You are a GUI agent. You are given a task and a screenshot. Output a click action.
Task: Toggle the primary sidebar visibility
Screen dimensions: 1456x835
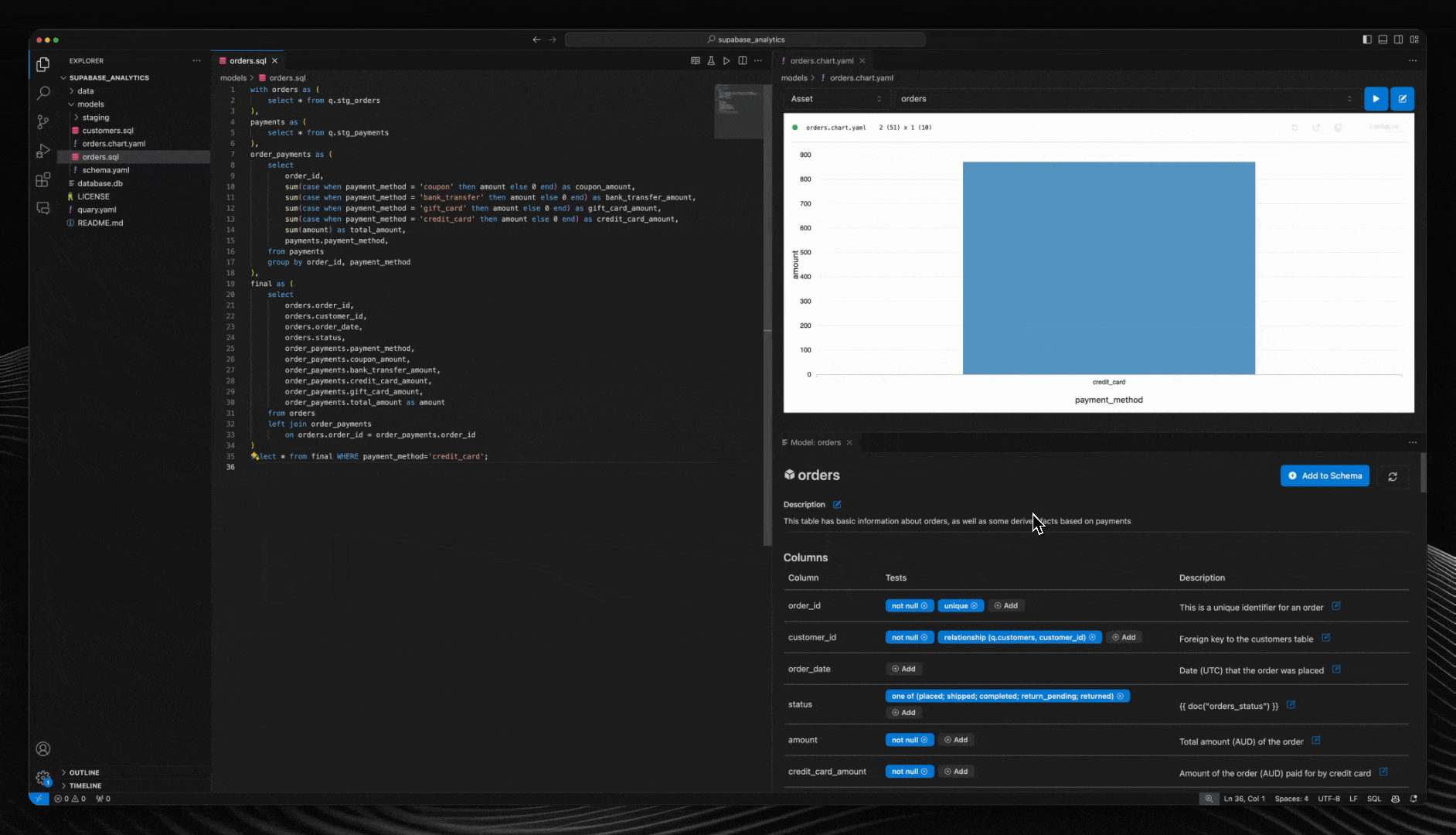[x=1367, y=39]
